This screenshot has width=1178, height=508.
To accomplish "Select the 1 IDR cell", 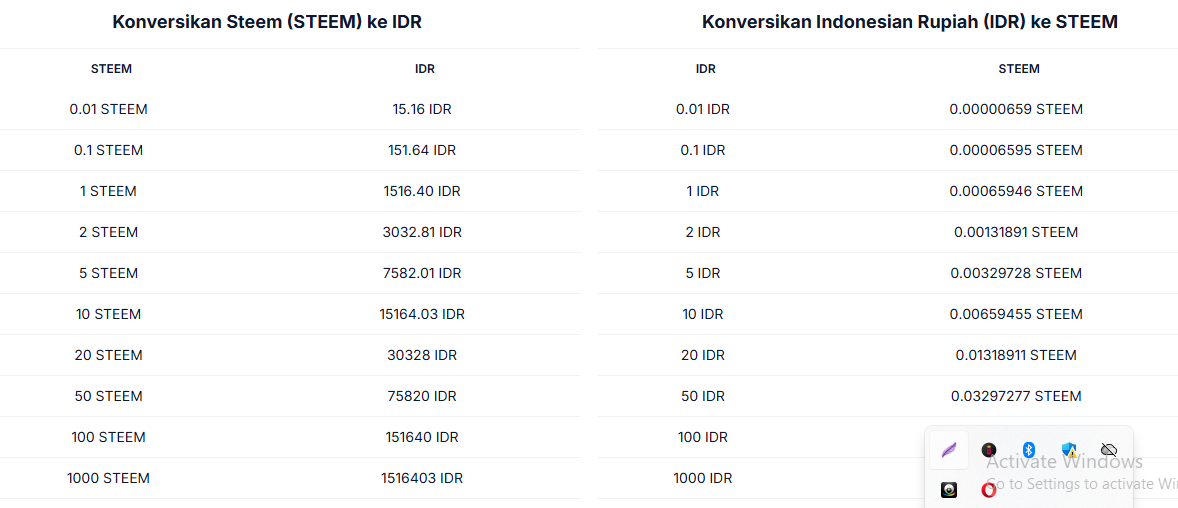I will (702, 191).
